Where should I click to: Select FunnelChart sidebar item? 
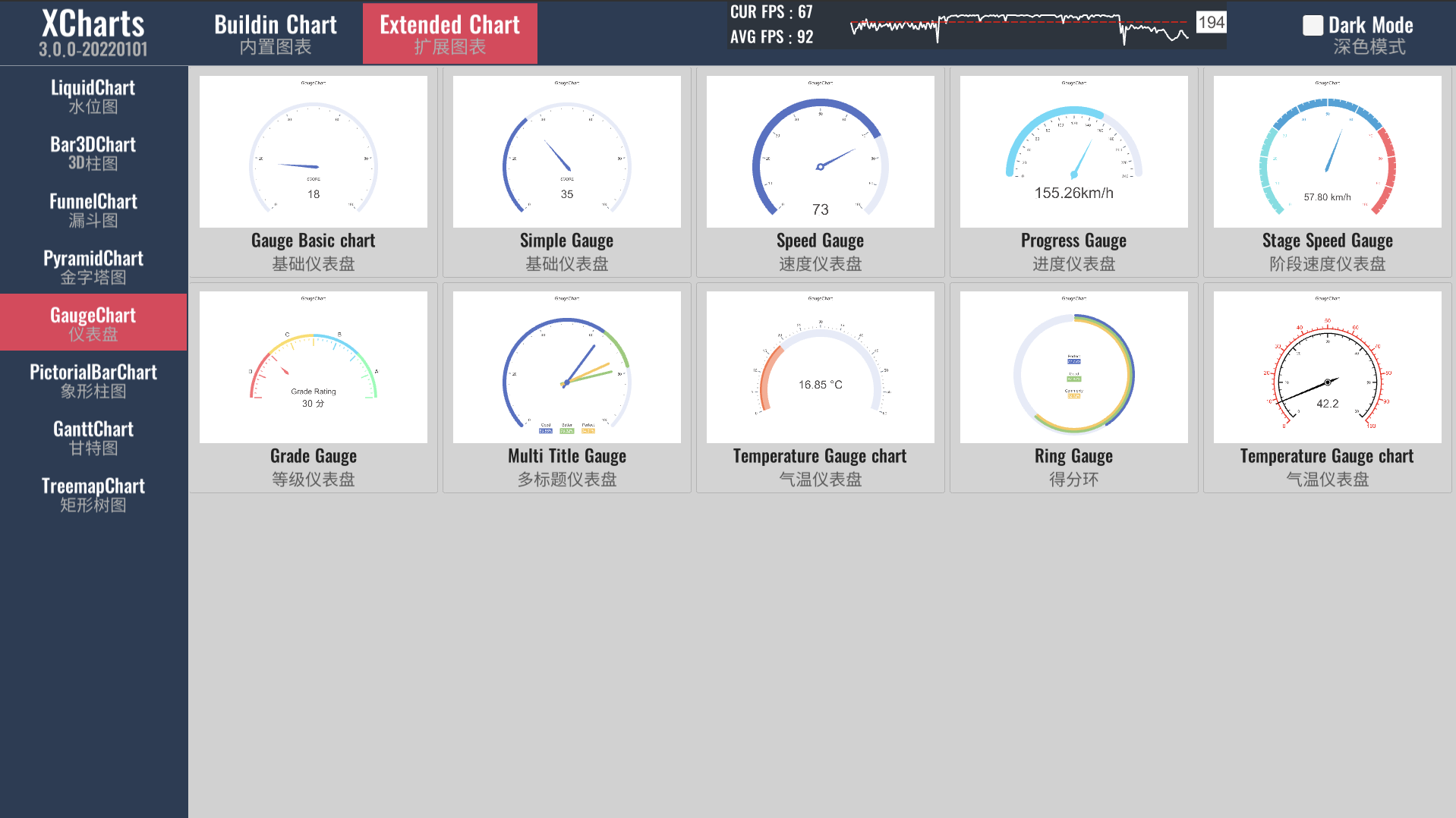[93, 209]
